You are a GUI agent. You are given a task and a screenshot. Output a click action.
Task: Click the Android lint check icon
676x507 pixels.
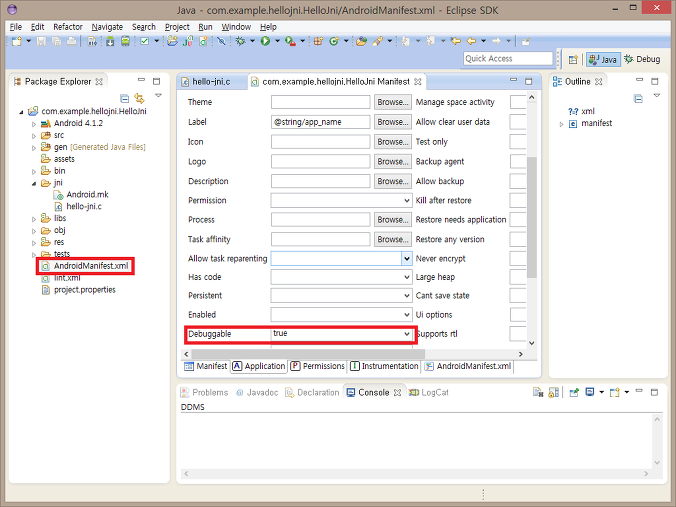click(145, 41)
